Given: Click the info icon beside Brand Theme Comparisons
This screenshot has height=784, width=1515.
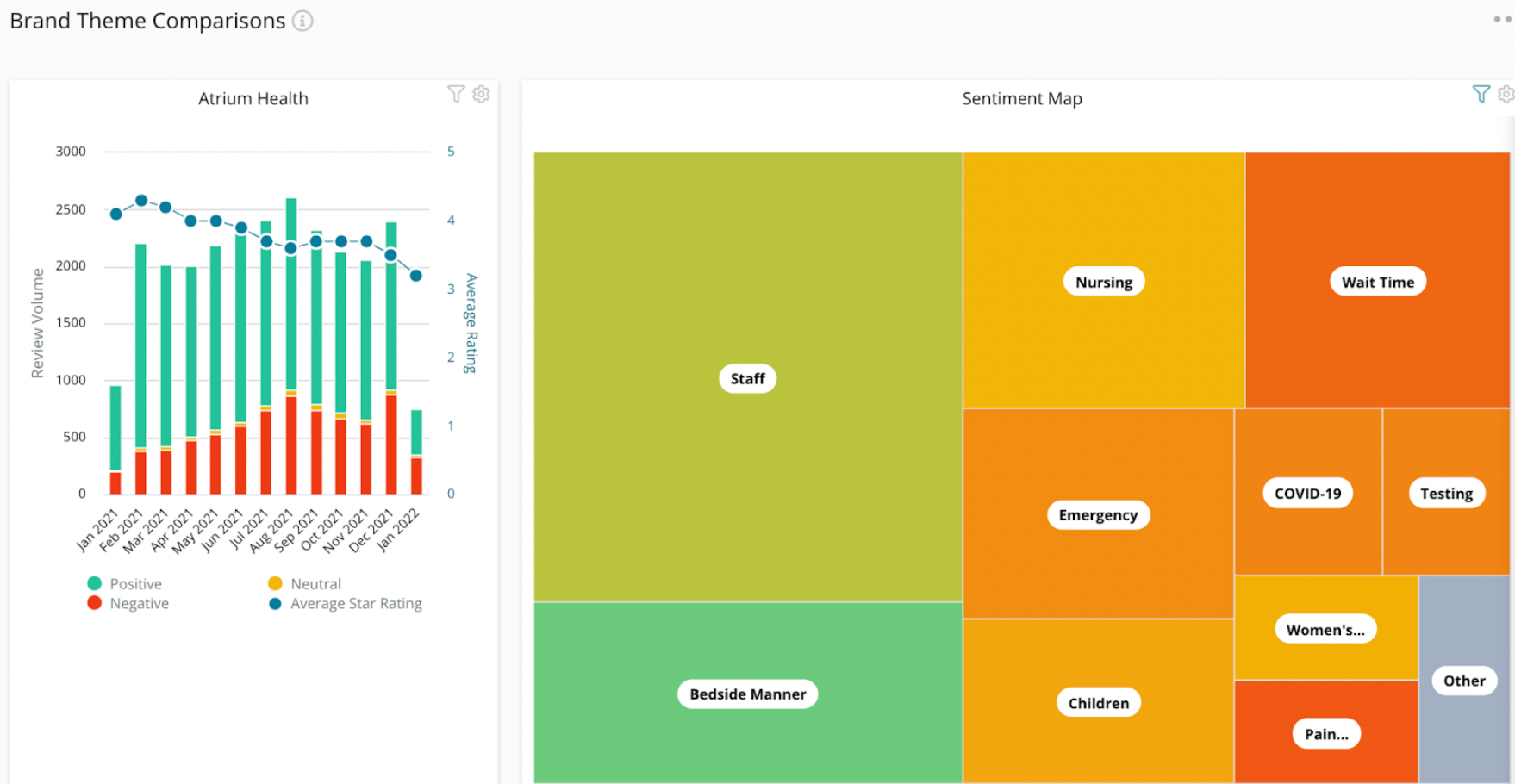Looking at the screenshot, I should [x=302, y=21].
